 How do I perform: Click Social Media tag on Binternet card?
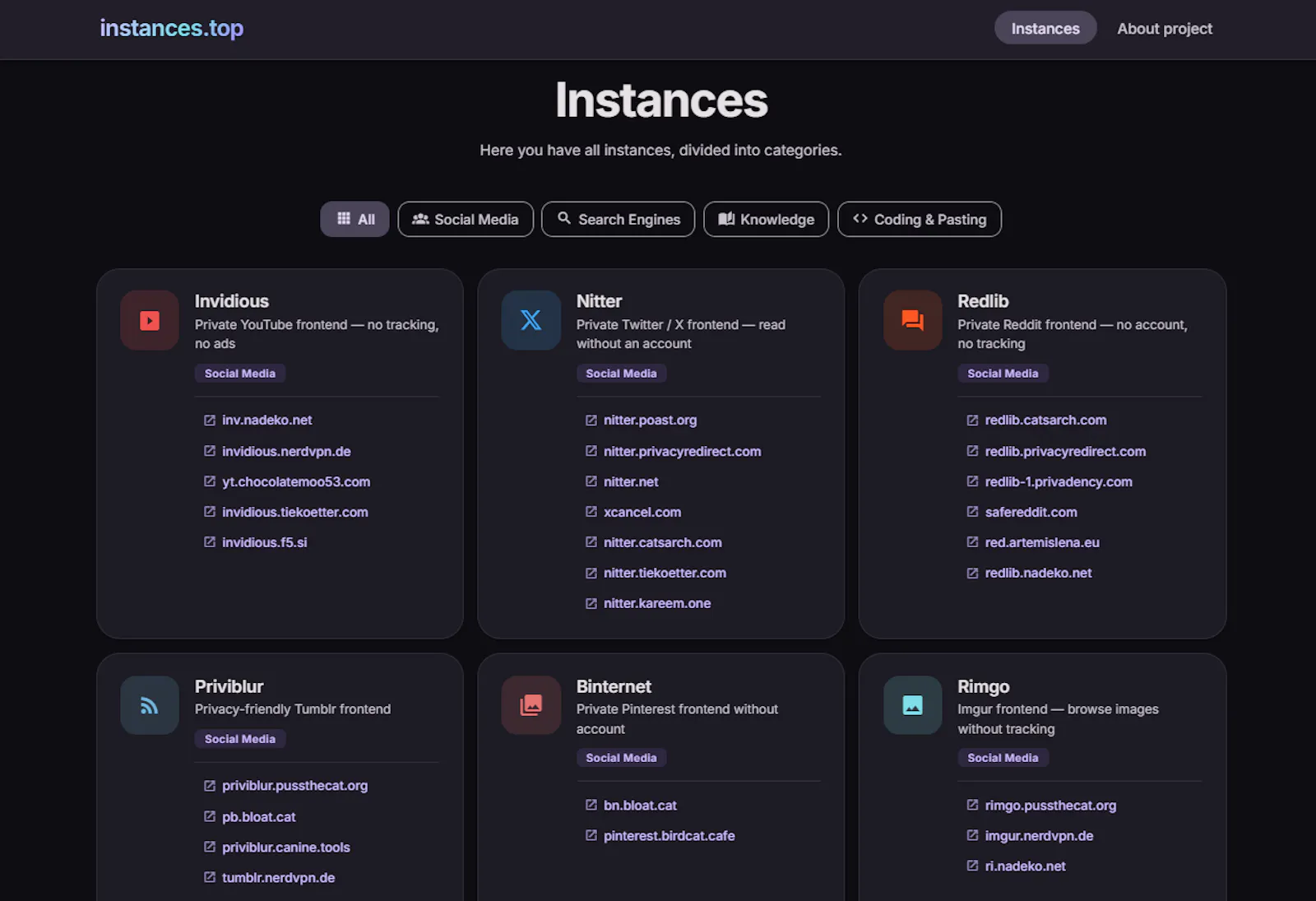click(622, 758)
